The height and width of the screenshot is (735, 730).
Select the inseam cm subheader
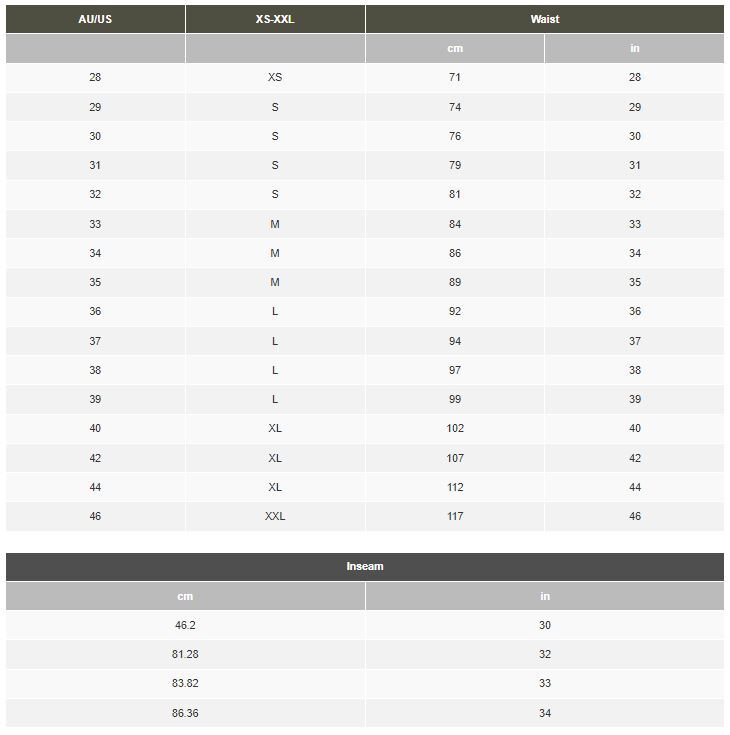click(x=185, y=596)
